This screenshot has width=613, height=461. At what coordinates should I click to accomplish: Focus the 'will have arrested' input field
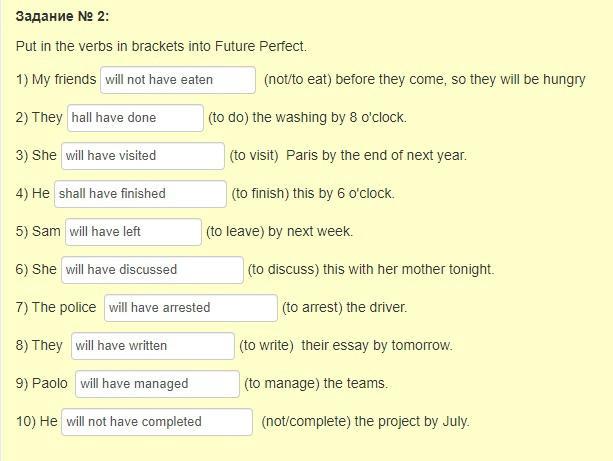(x=191, y=308)
